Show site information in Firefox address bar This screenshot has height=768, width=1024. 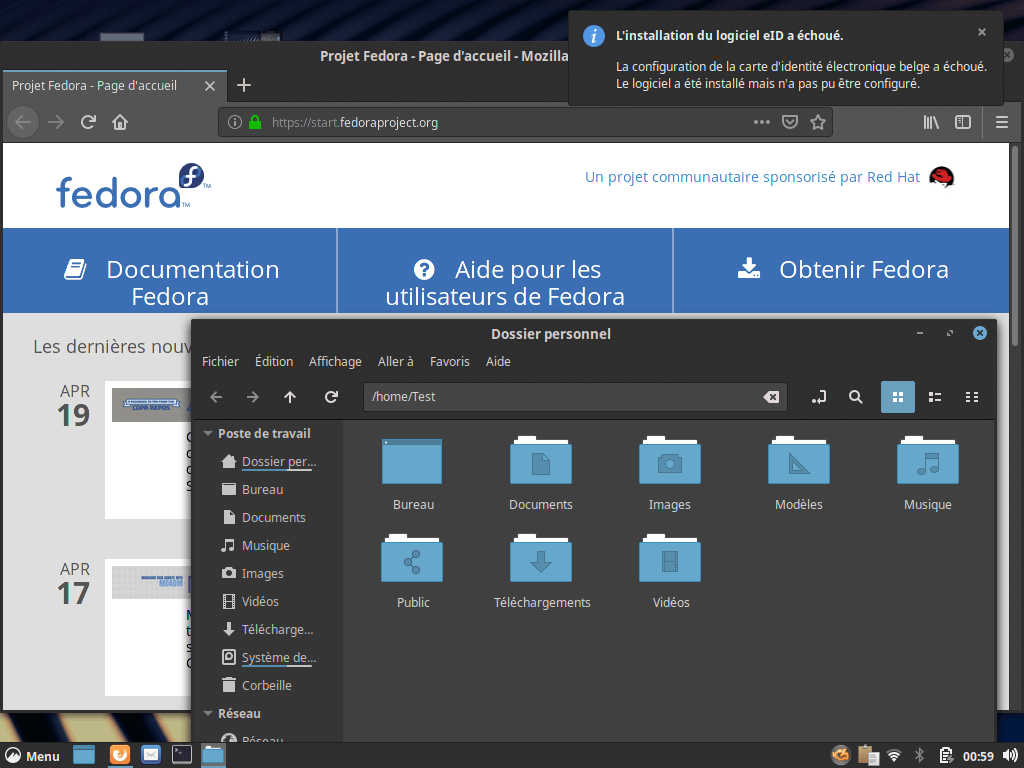pos(235,122)
